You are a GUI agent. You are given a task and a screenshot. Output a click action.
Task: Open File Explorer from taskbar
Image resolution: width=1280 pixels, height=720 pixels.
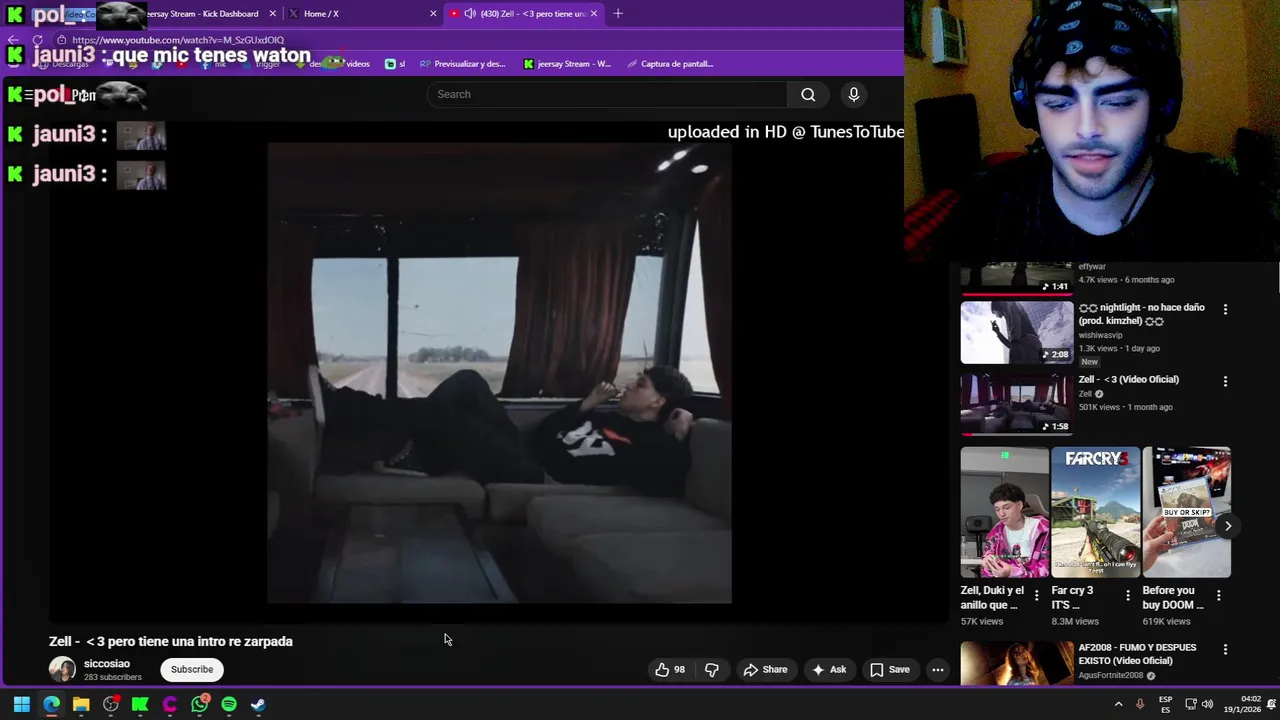(81, 704)
